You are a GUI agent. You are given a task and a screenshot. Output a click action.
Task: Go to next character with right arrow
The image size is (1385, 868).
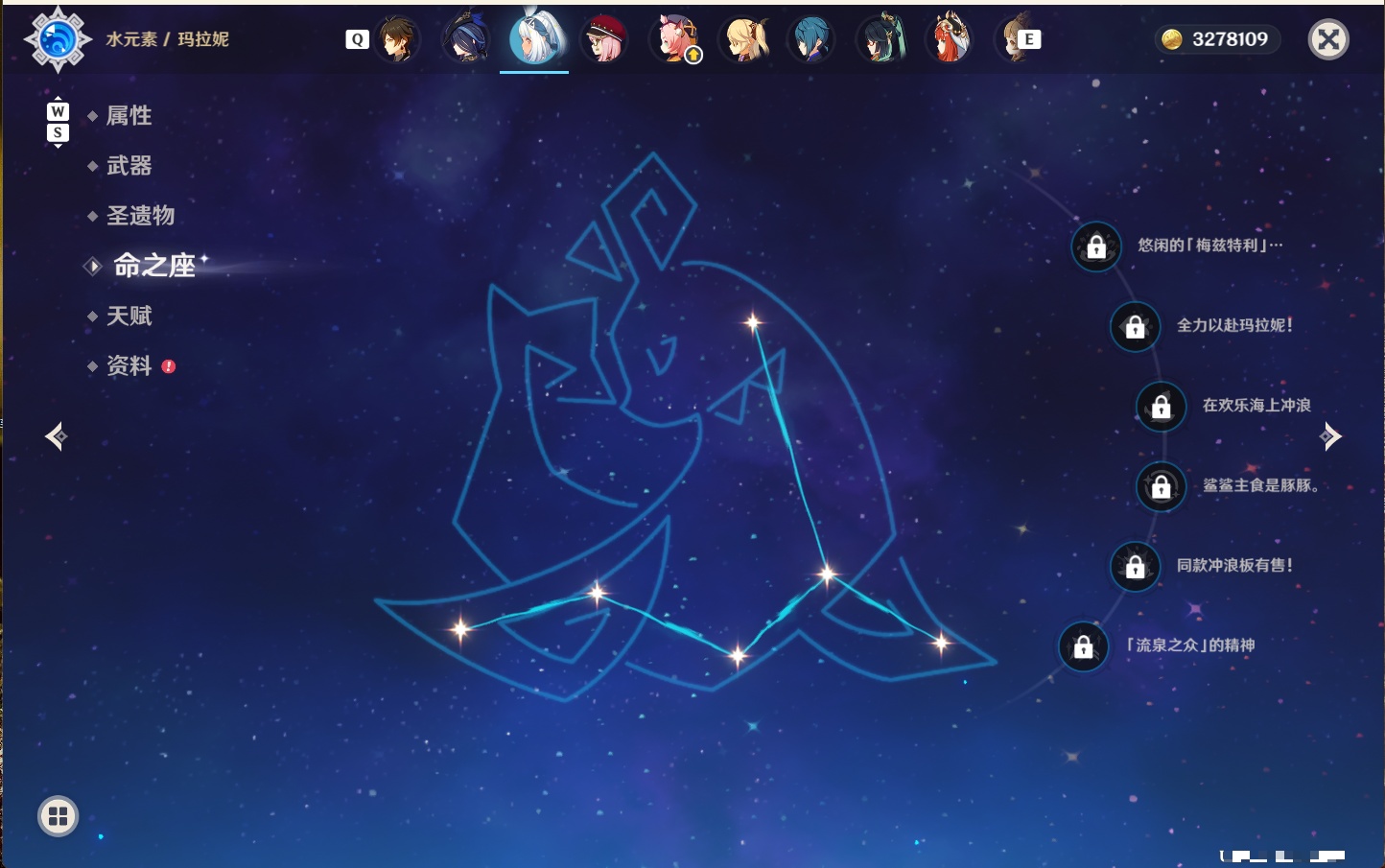(x=1330, y=436)
